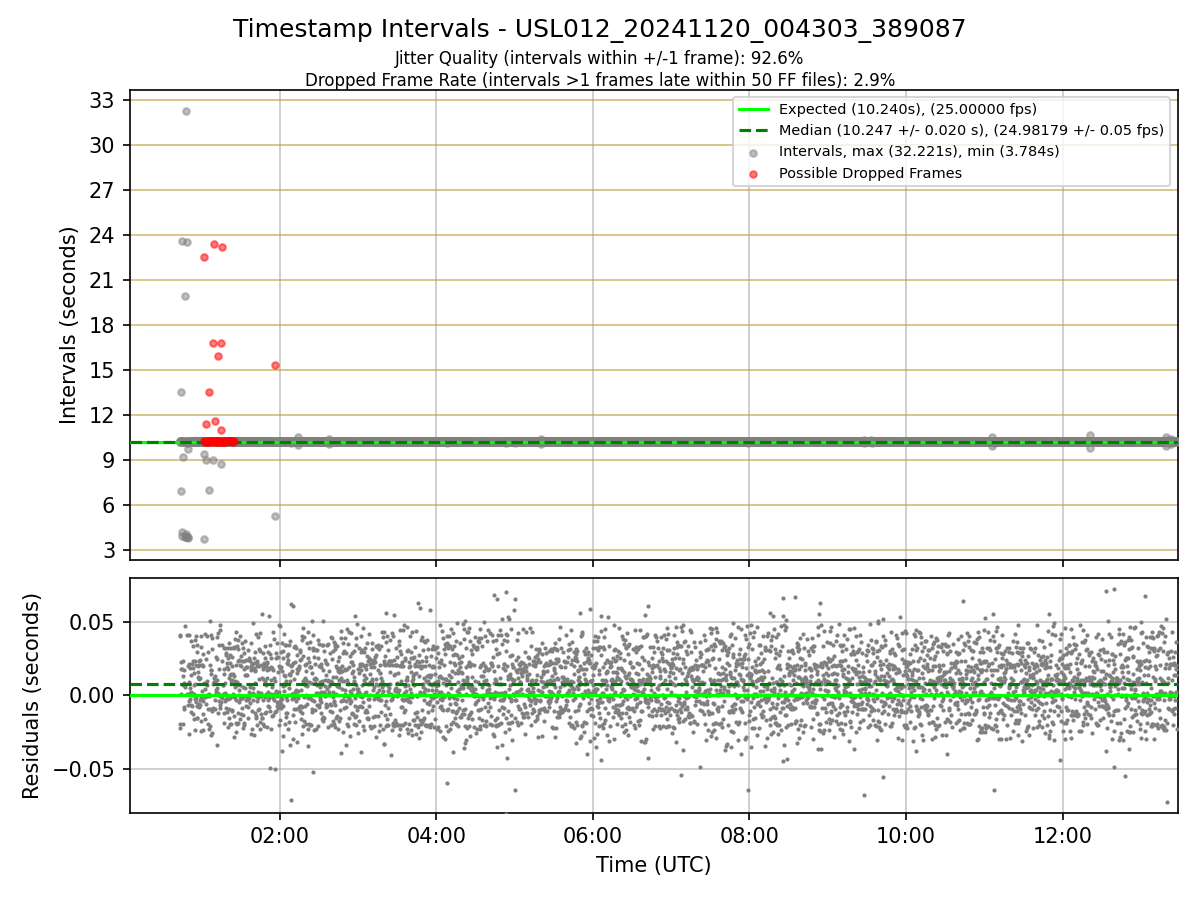Click legend entry 'Possible Dropped Frames'
The width and height of the screenshot is (1200, 900).
coord(870,173)
